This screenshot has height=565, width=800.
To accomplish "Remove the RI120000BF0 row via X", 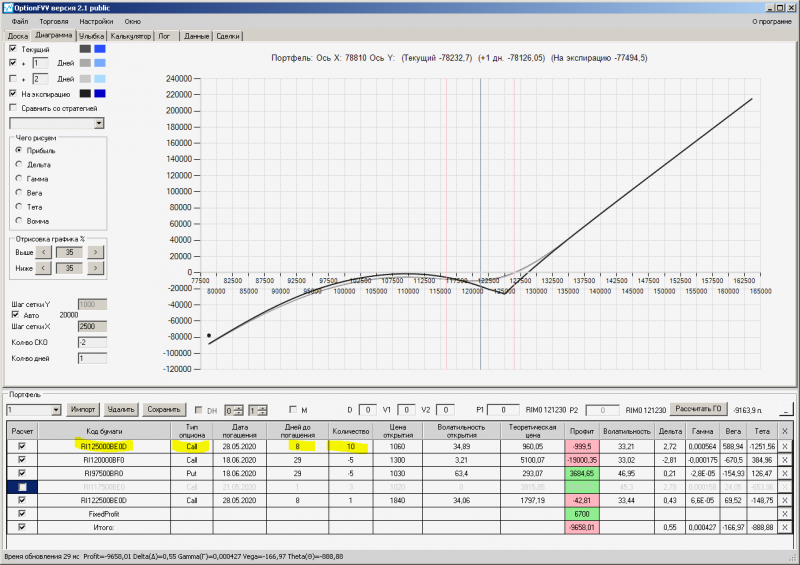I will (785, 460).
